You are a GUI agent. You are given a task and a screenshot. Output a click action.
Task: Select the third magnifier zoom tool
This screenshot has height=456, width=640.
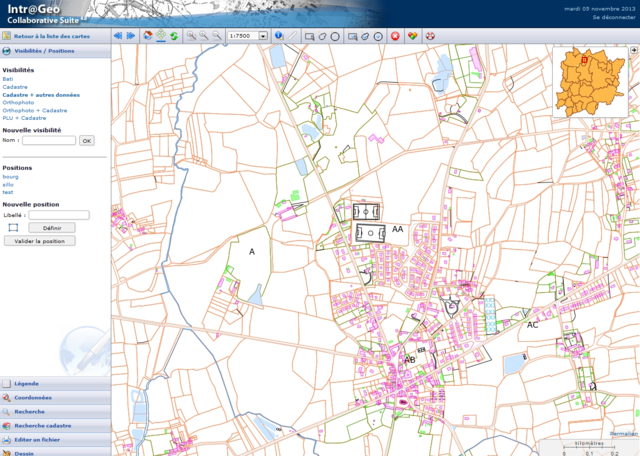point(217,36)
